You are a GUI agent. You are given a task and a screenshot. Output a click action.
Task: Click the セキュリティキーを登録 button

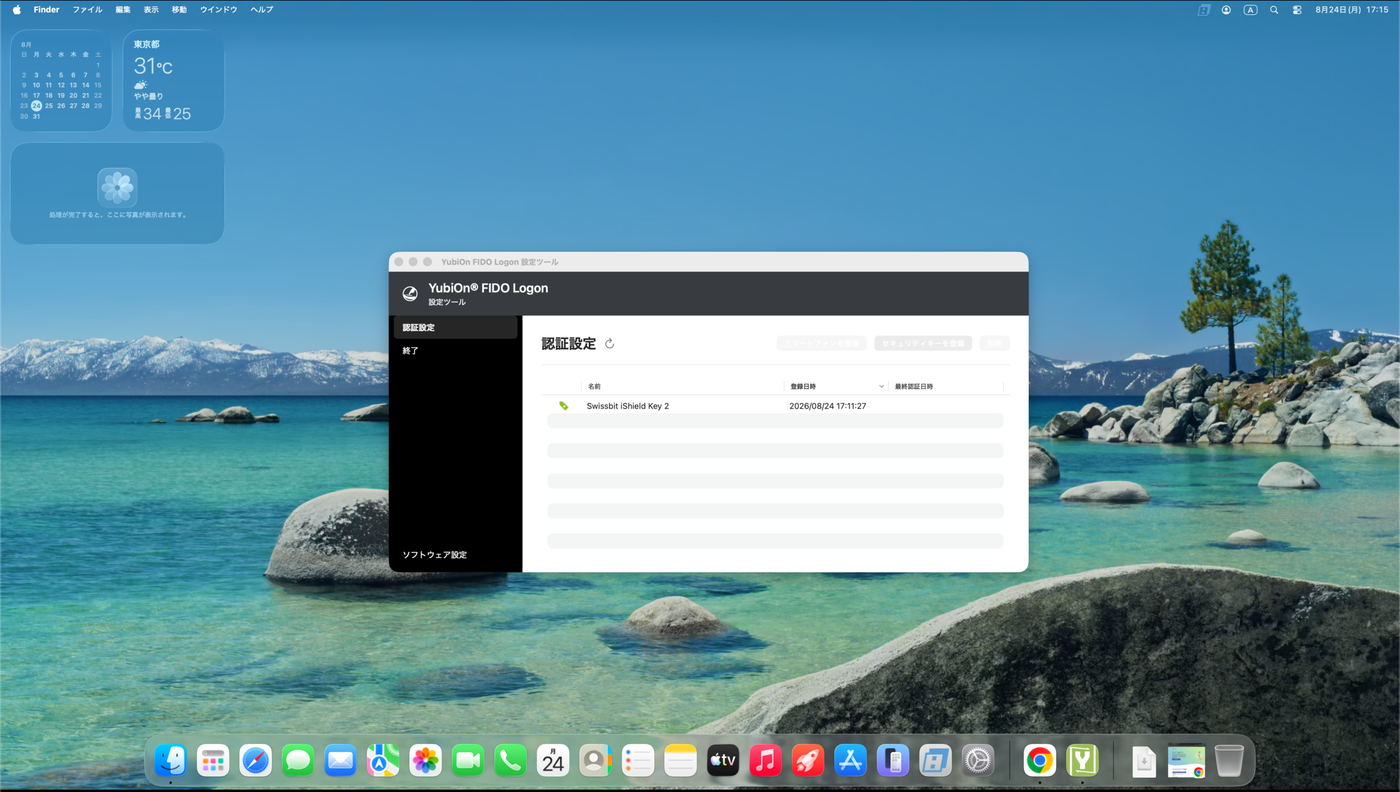[x=923, y=343]
